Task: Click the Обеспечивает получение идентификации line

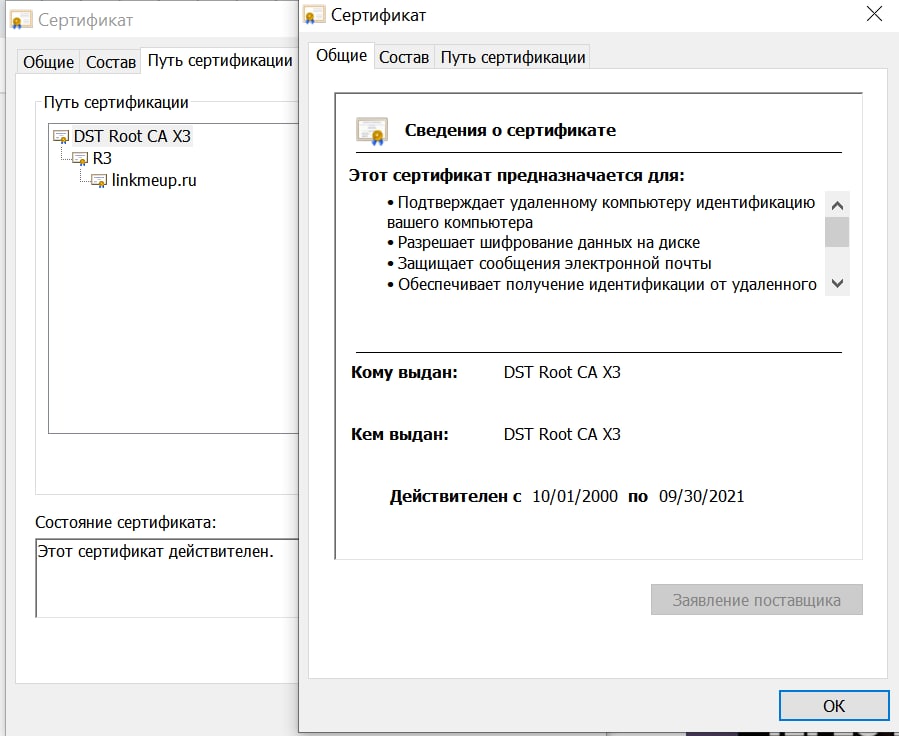Action: tap(602, 285)
